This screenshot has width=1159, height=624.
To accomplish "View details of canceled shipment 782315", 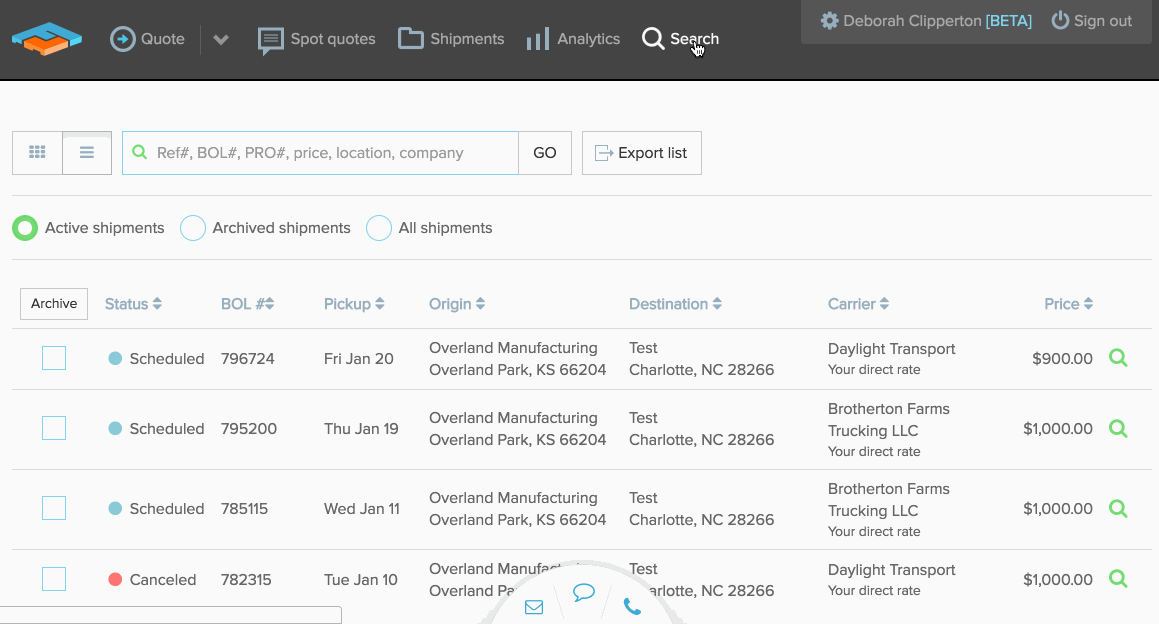I will pyautogui.click(x=1118, y=579).
